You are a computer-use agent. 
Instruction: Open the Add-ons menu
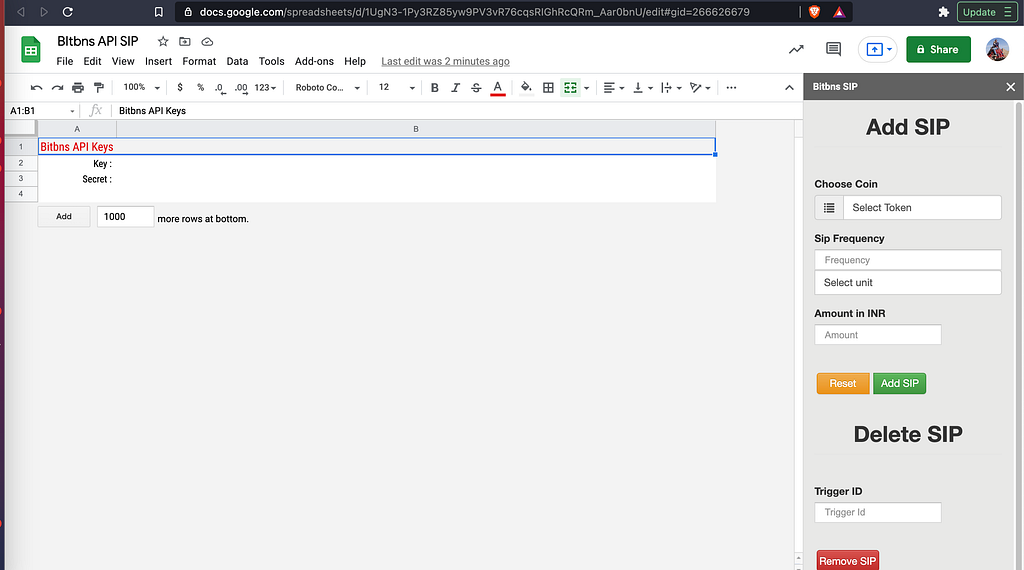(x=314, y=61)
